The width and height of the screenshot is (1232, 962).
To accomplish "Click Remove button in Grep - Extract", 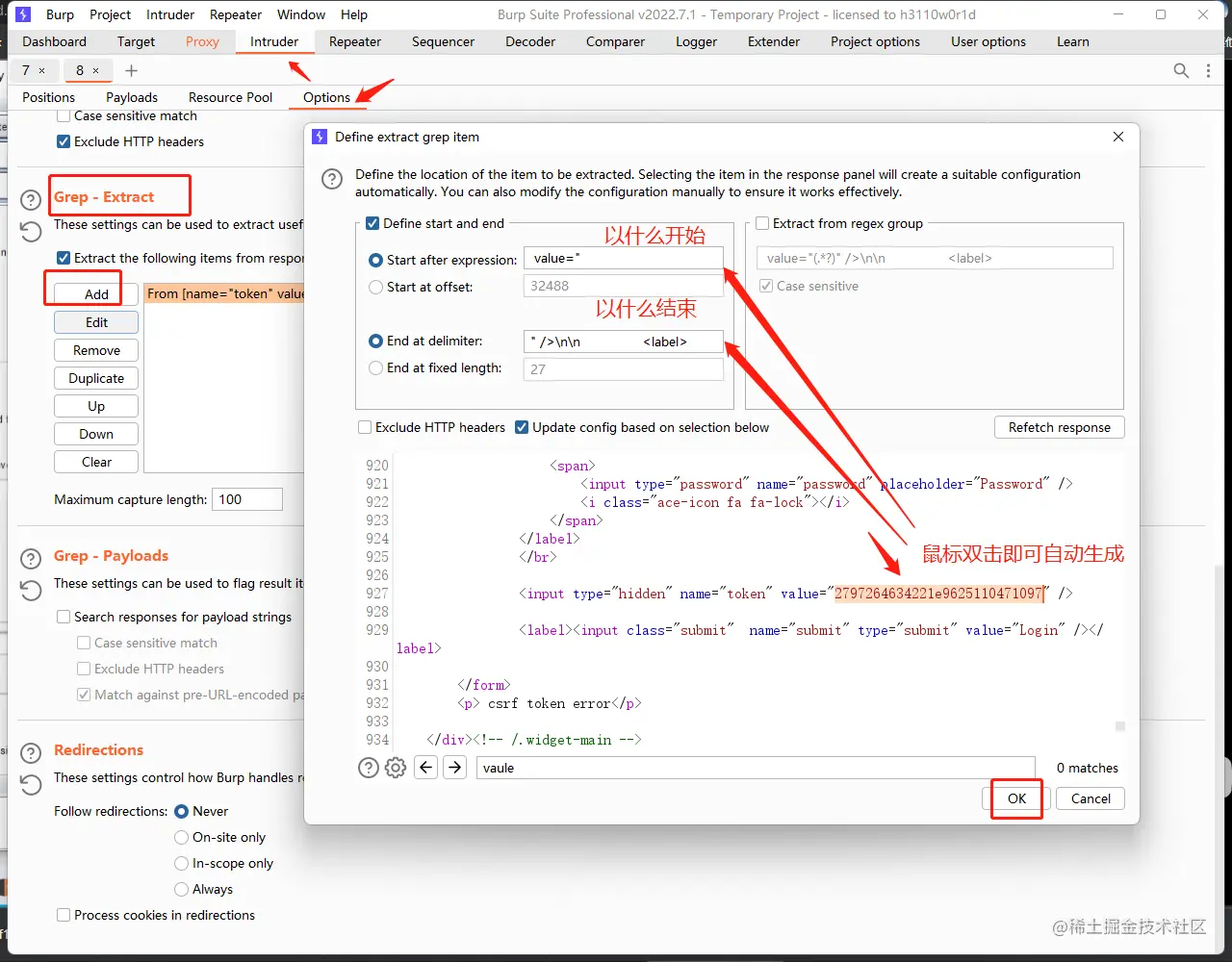I will click(96, 350).
